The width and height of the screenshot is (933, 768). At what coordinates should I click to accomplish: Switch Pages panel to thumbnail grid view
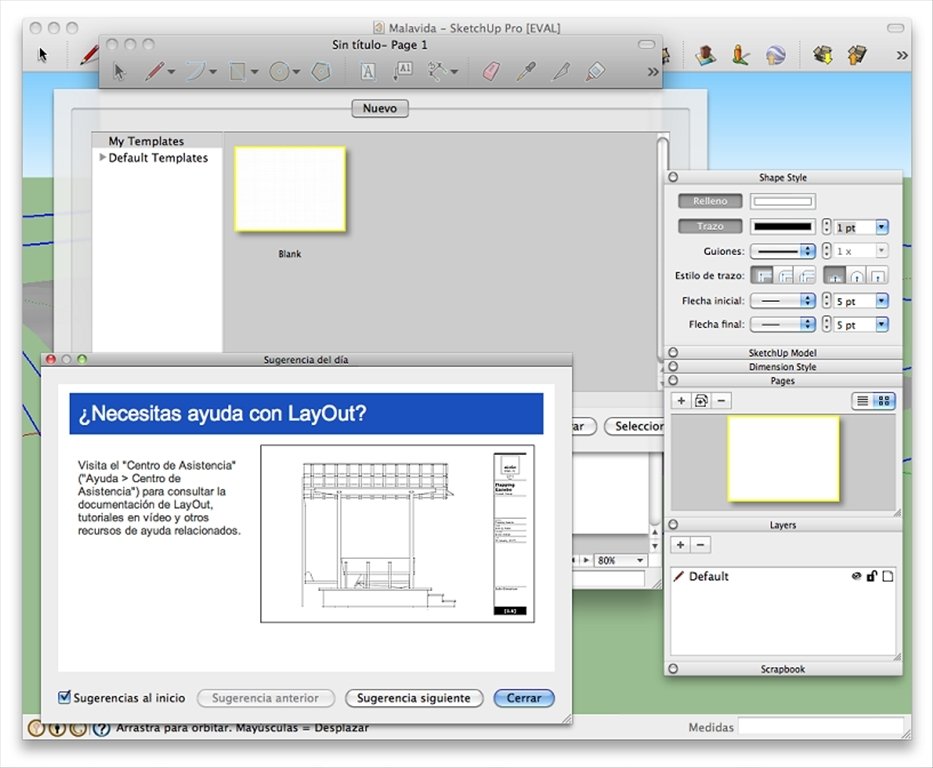point(884,401)
